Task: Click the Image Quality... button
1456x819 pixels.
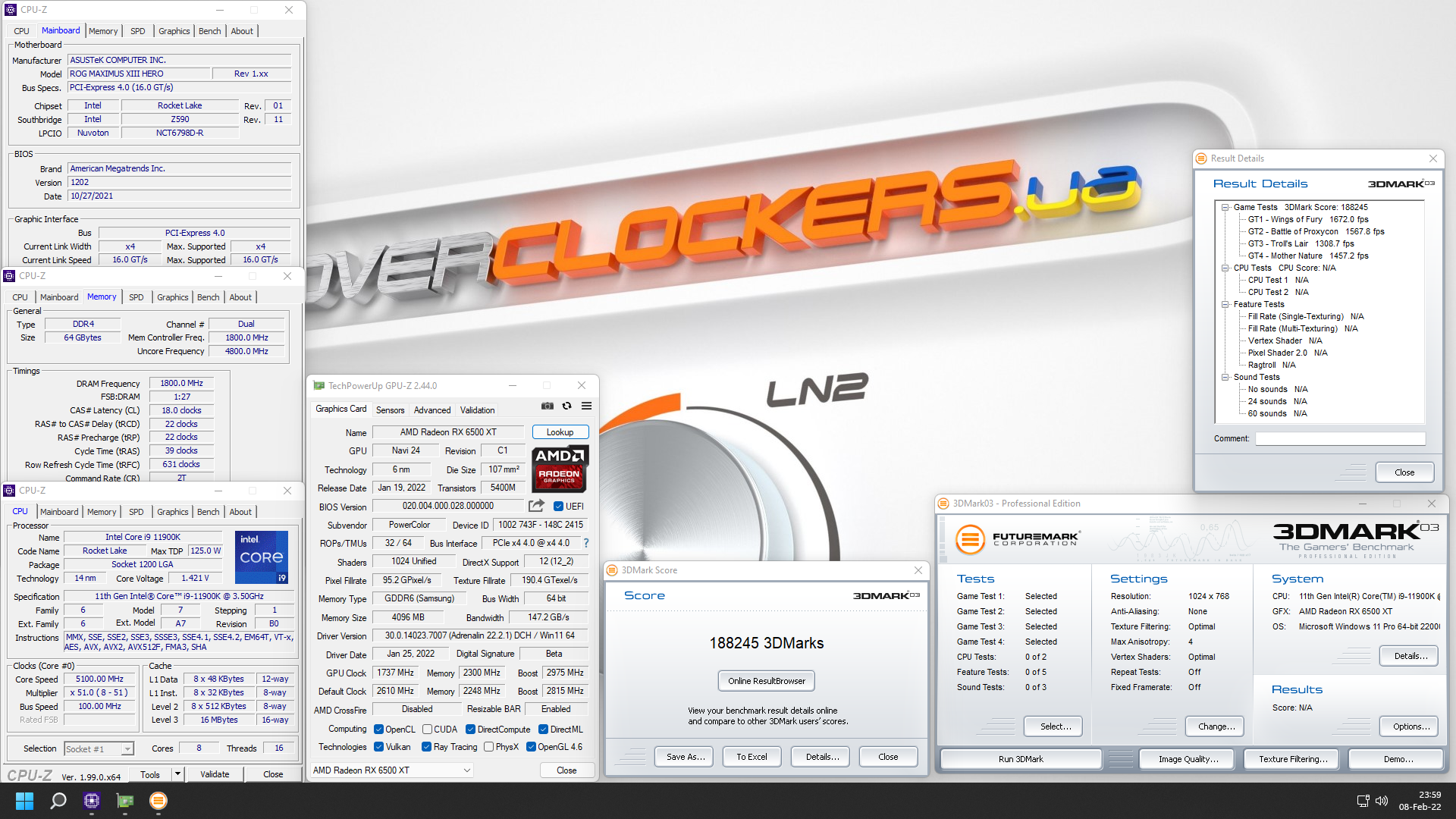Action: [1188, 759]
